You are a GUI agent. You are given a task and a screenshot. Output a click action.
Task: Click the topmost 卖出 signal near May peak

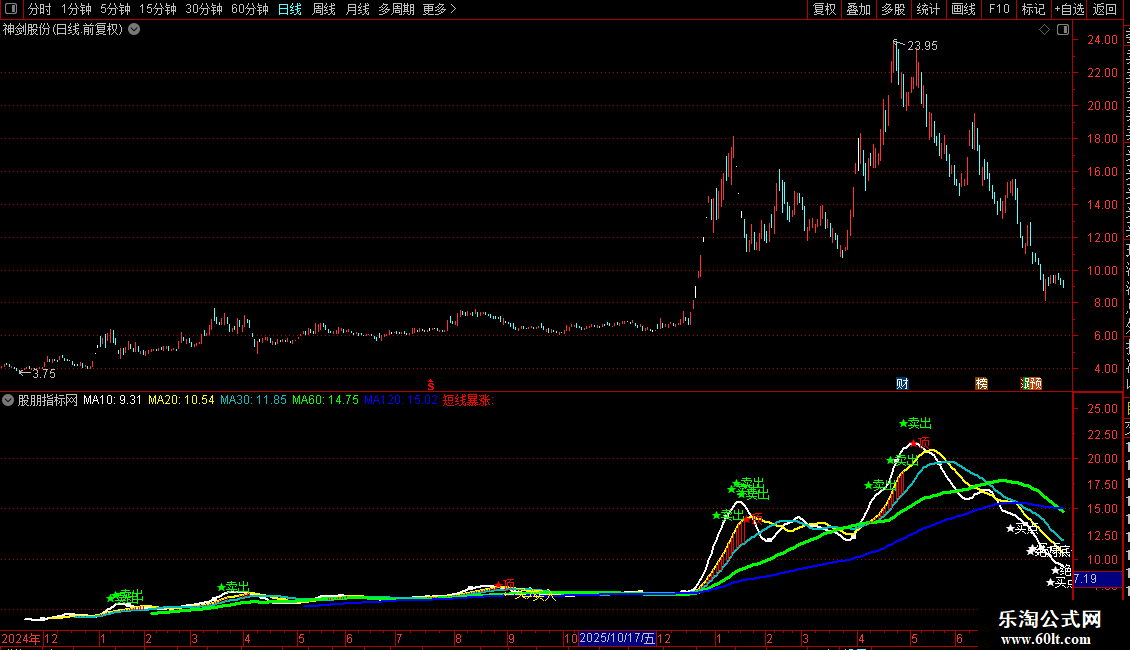click(915, 423)
